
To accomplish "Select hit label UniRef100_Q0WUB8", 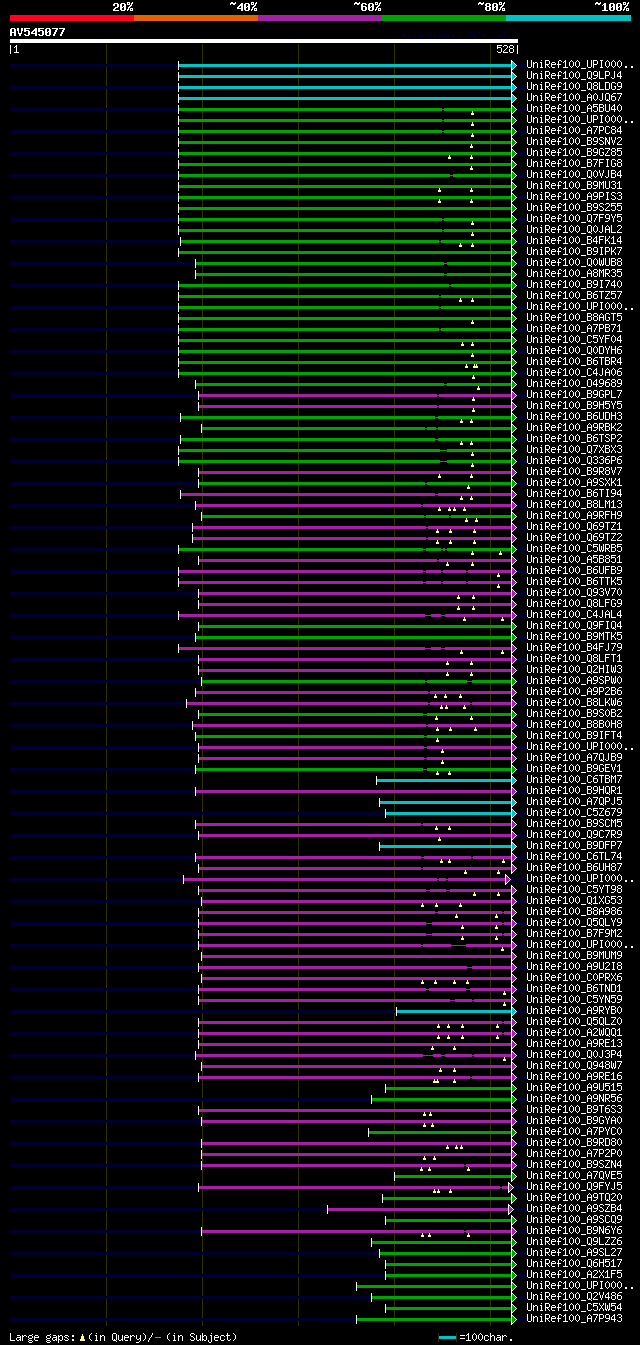I will (x=574, y=262).
